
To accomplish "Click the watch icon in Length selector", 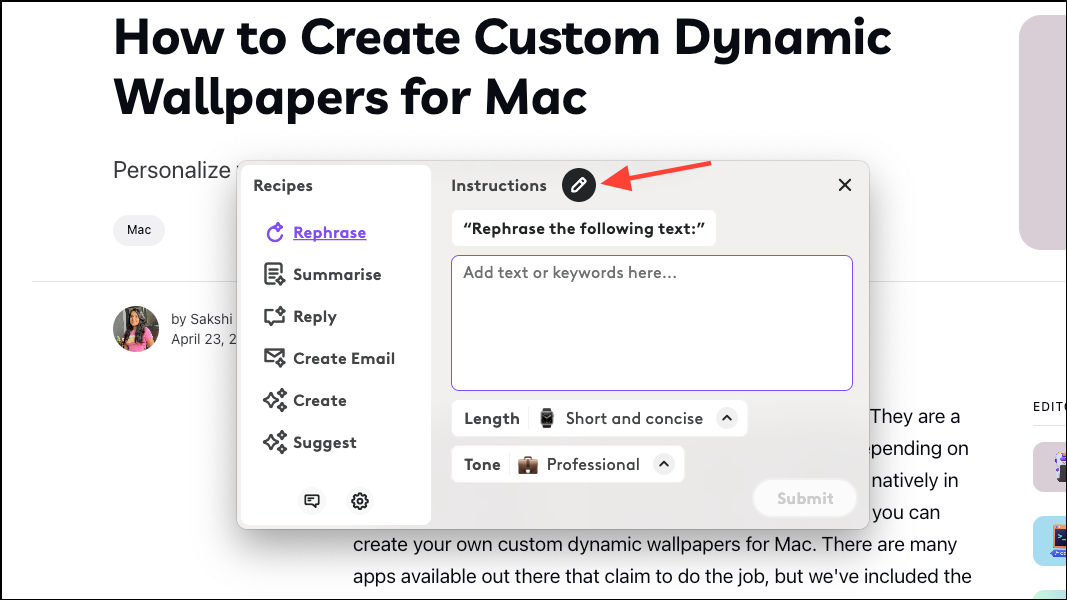I will (546, 418).
